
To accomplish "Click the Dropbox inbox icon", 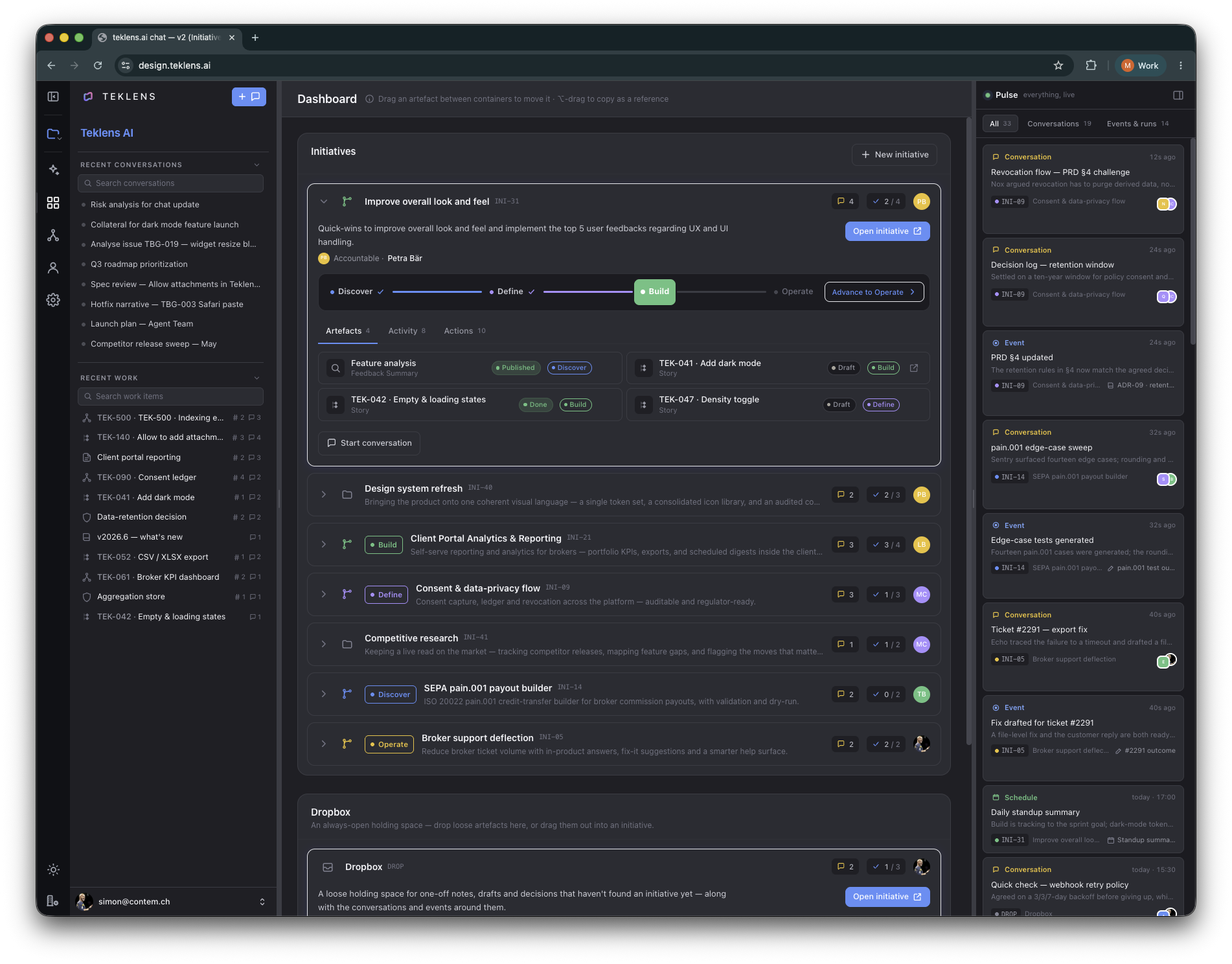I will 328,867.
